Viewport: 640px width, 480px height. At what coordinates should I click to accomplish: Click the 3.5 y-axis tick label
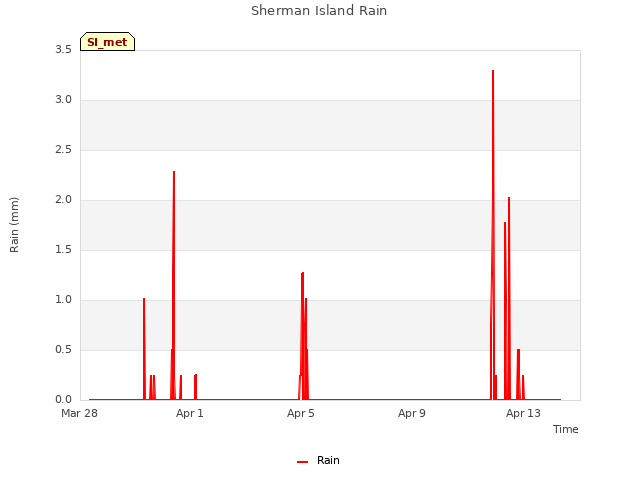[x=63, y=49]
